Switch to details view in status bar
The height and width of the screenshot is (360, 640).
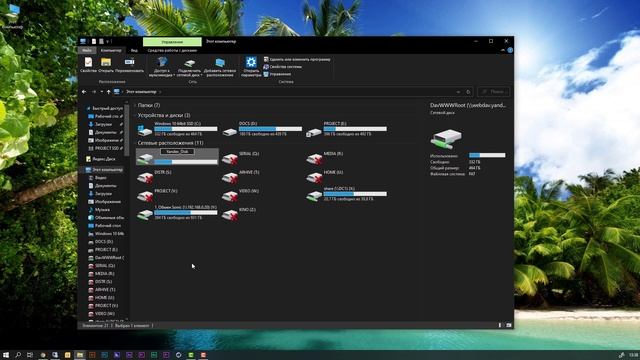(x=500, y=325)
